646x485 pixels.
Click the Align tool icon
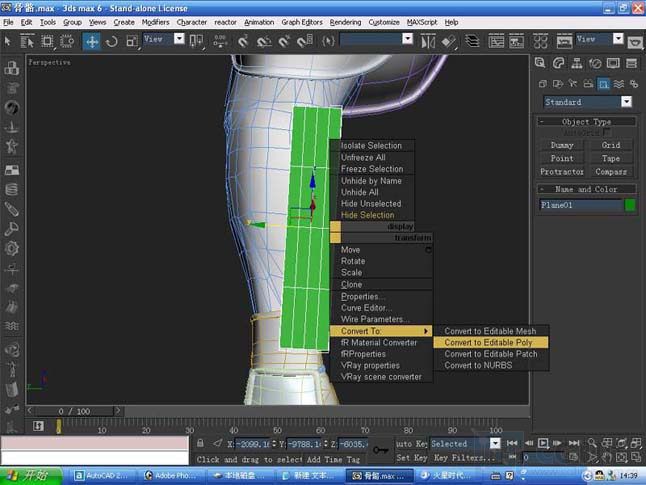(x=449, y=41)
